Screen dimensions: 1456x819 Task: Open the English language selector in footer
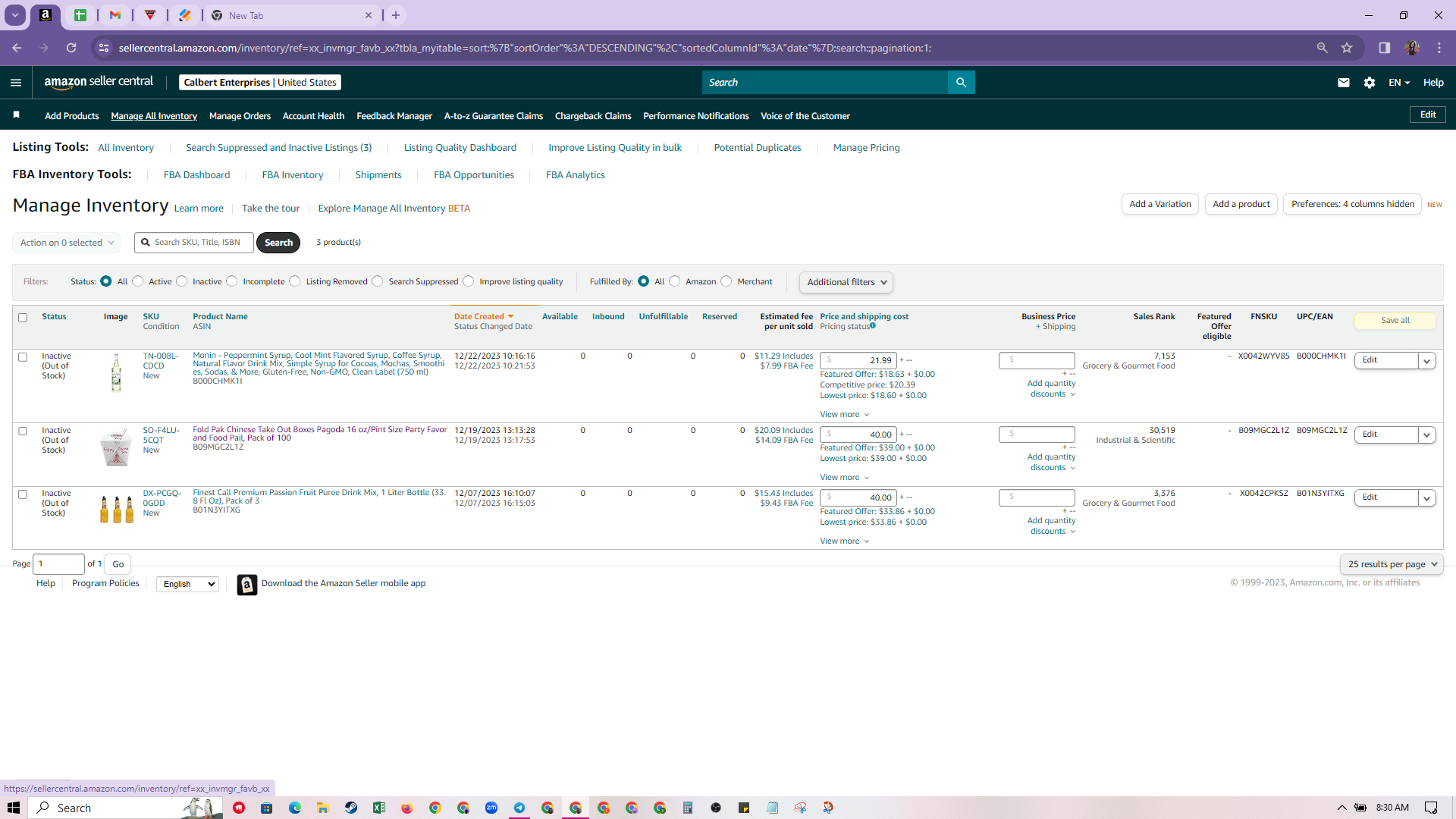(x=187, y=584)
